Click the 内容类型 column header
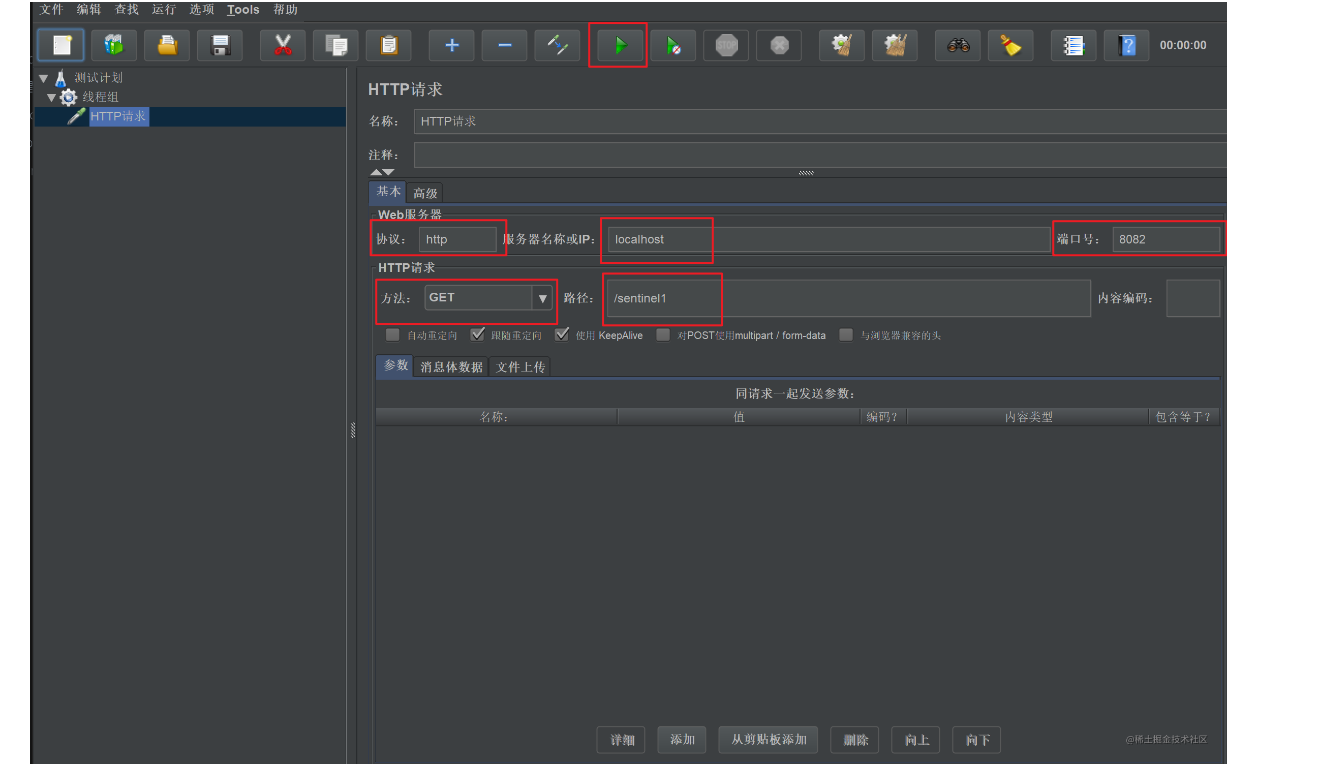Screen dimensions: 1319x777 (x=1029, y=417)
